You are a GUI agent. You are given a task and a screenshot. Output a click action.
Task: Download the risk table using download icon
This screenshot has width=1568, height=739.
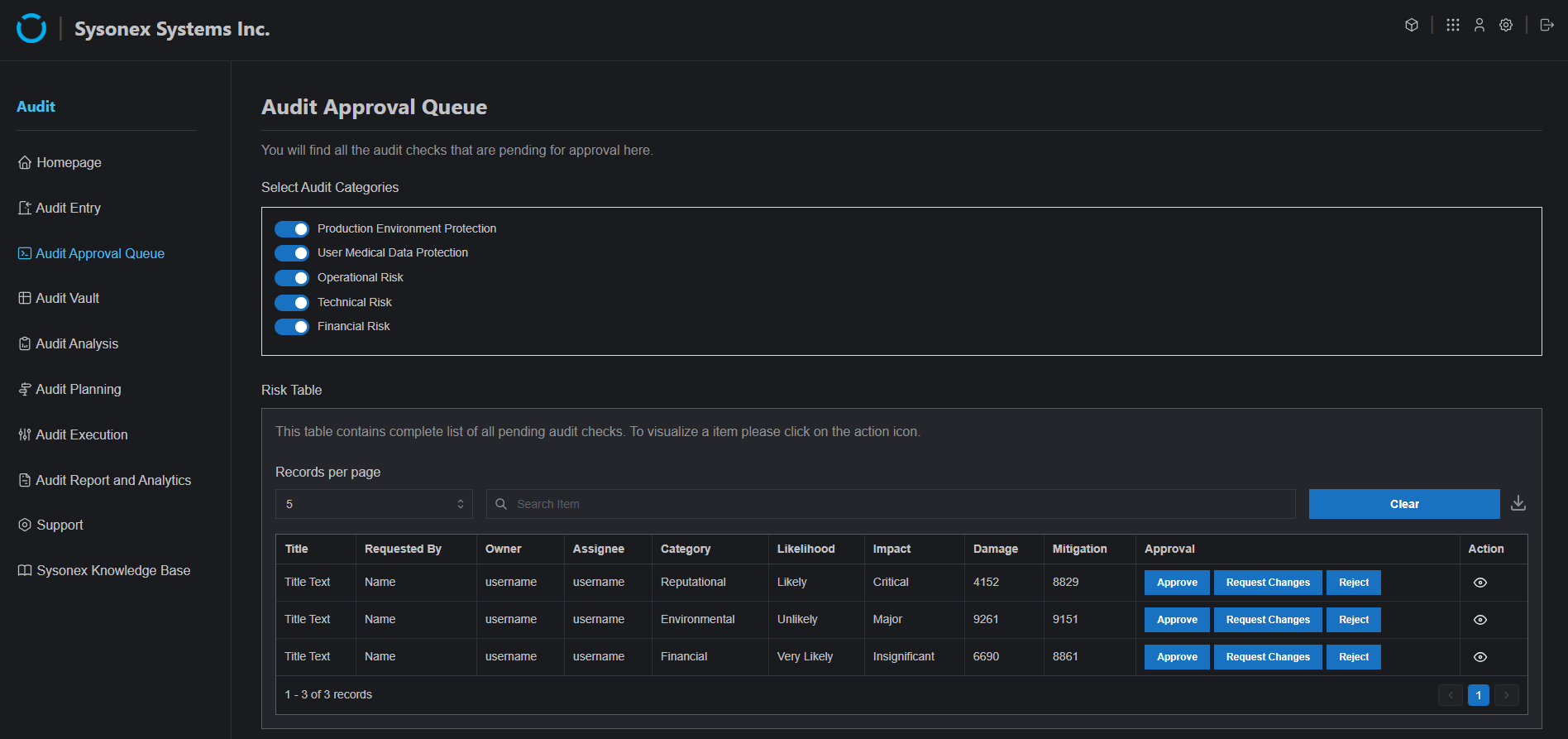point(1518,503)
